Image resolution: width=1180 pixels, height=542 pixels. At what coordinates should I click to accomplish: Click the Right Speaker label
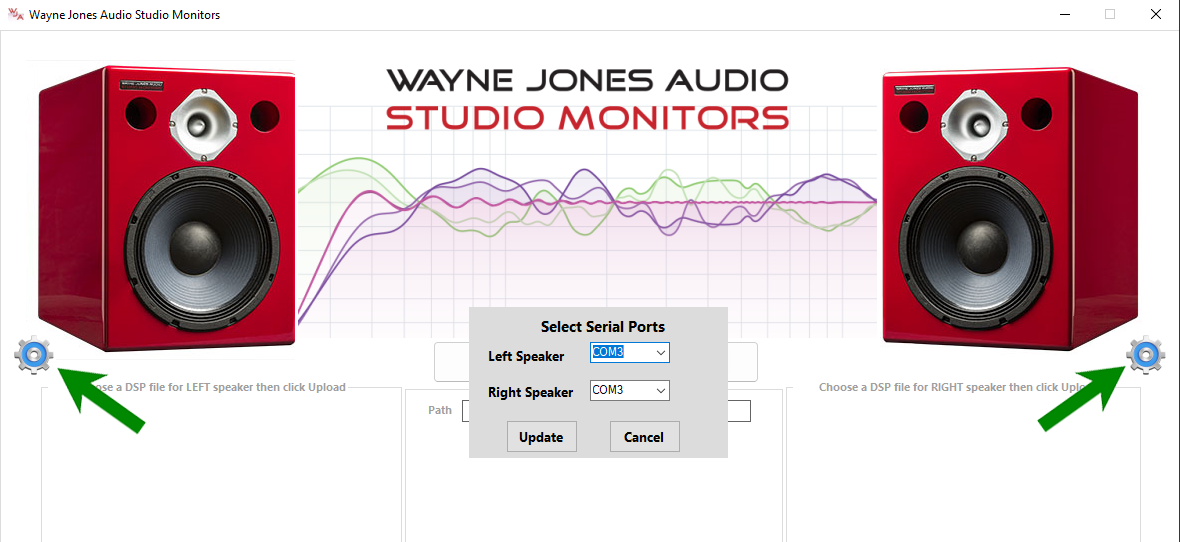531,392
